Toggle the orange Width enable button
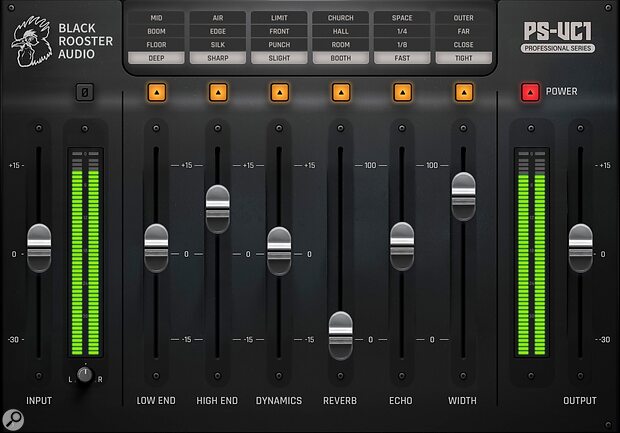 (464, 92)
